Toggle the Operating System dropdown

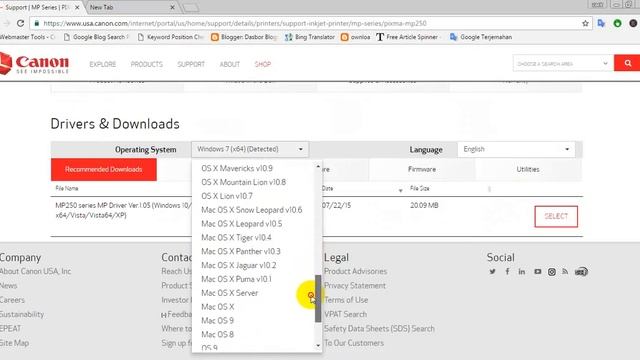250,149
